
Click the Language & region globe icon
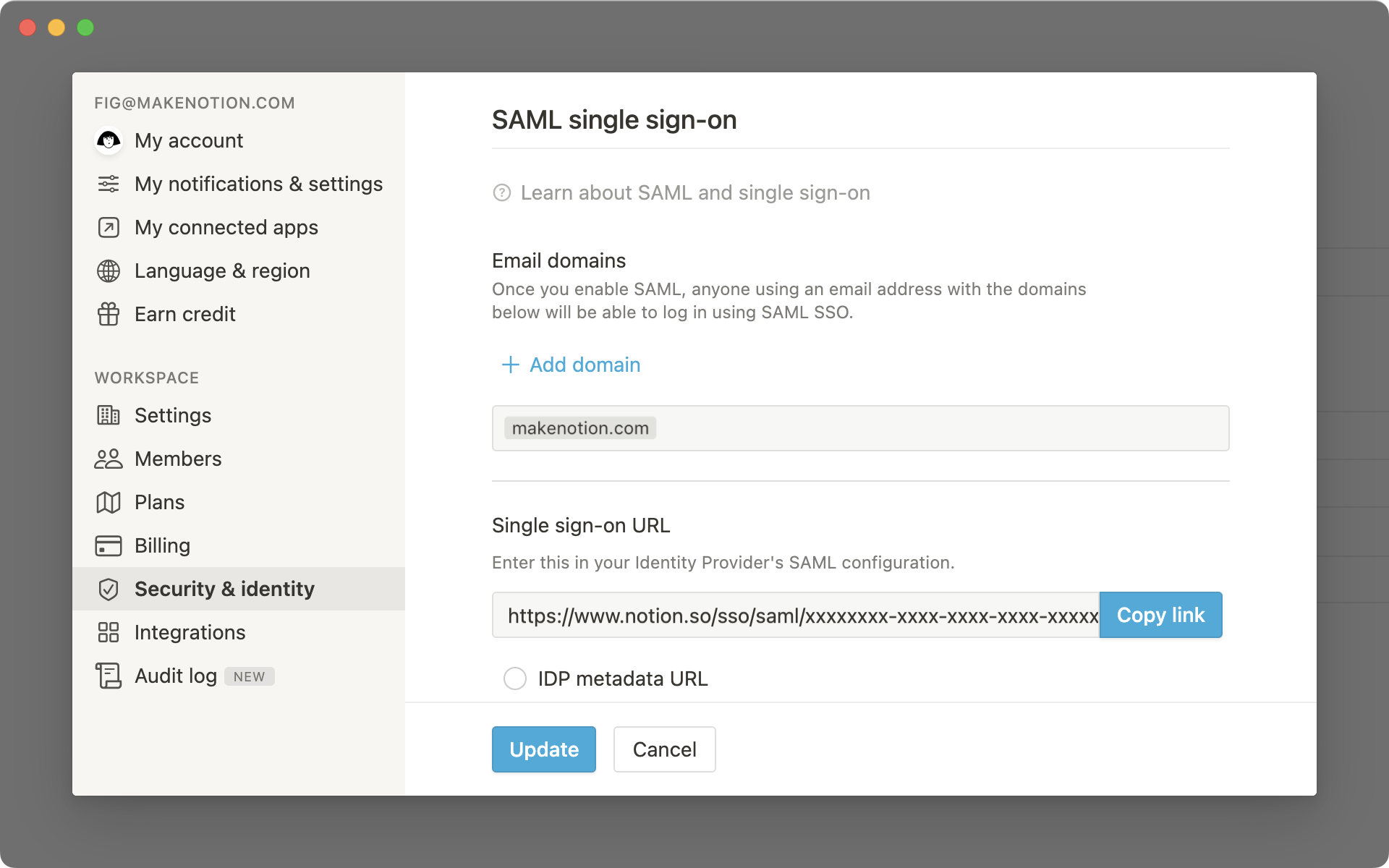pyautogui.click(x=109, y=271)
